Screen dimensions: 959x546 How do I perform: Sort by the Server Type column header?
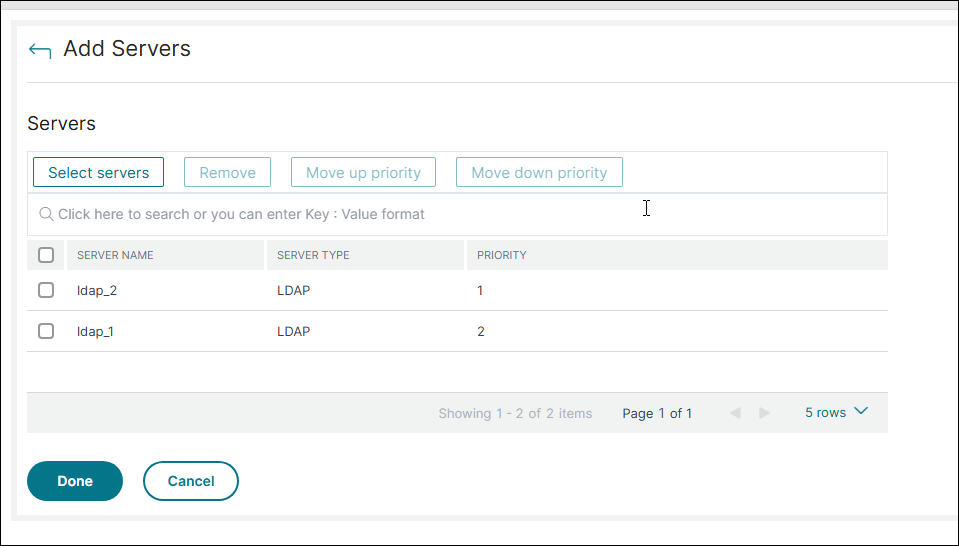[x=313, y=255]
